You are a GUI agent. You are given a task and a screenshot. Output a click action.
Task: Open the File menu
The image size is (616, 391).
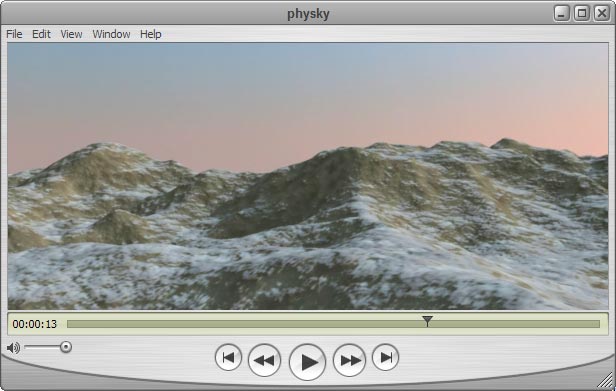click(15, 34)
